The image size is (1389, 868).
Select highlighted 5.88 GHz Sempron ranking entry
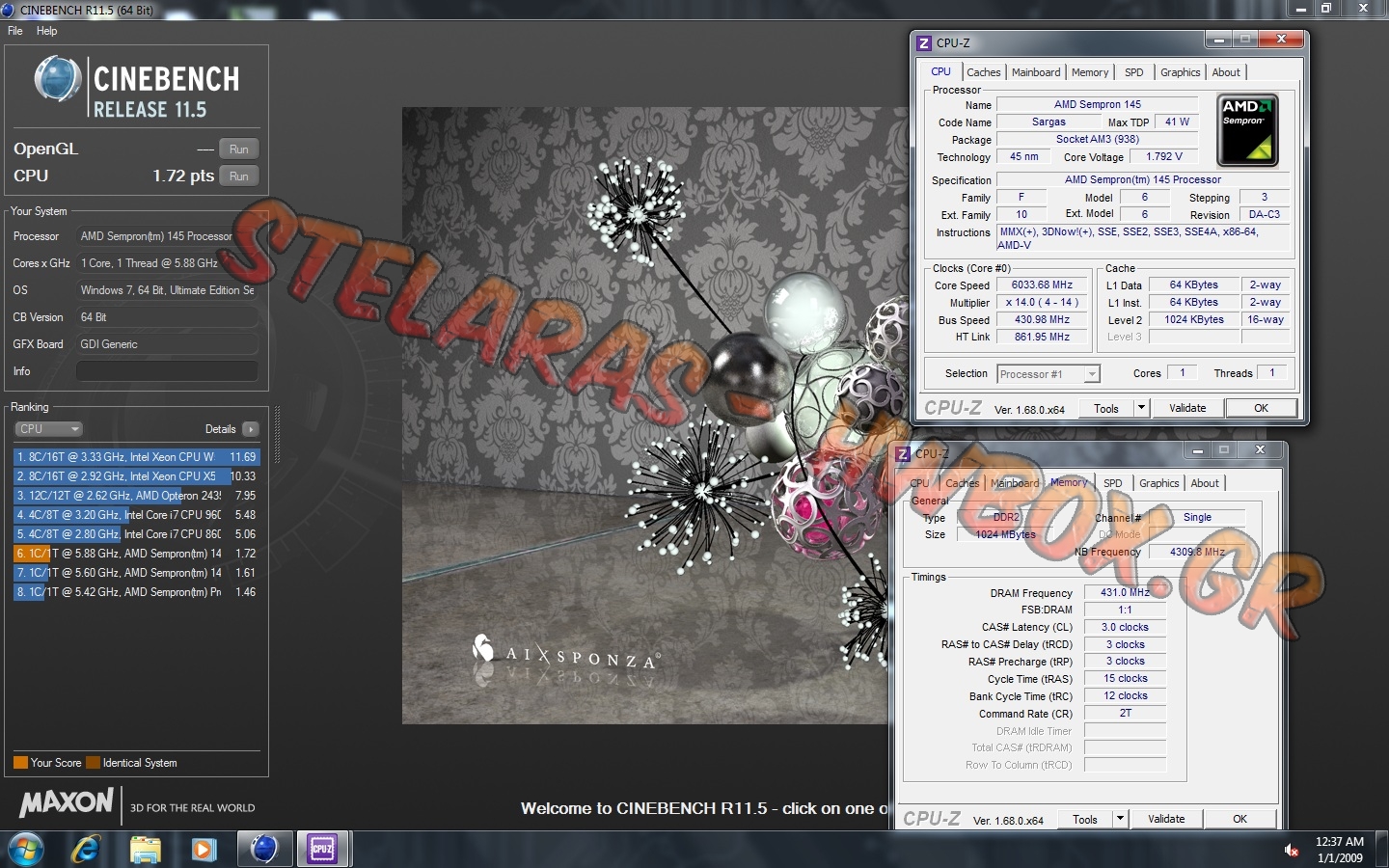click(136, 554)
